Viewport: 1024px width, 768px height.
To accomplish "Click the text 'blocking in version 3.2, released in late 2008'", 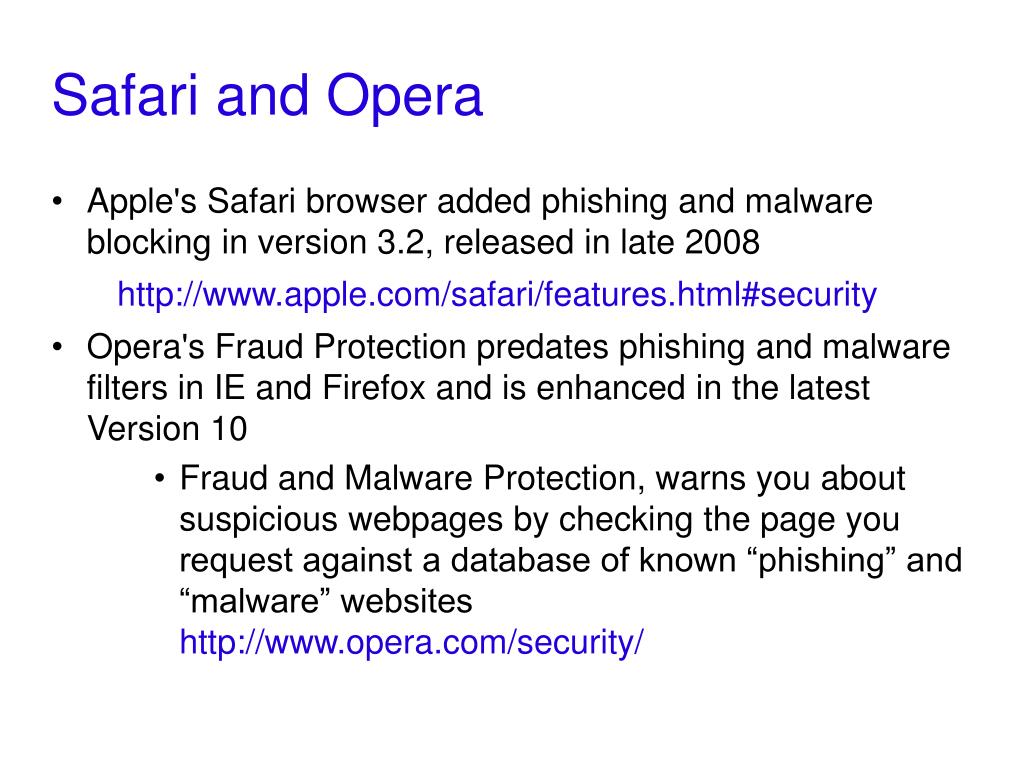I will point(423,242).
